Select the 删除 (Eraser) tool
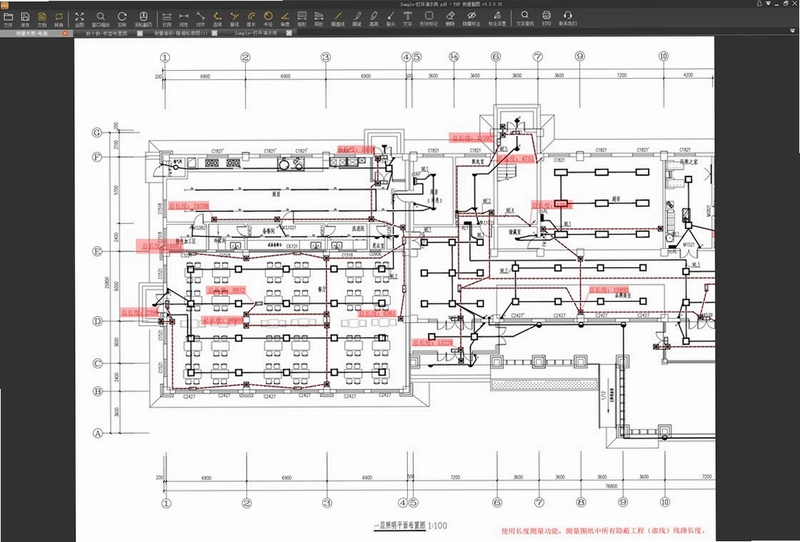Viewport: 800px width, 542px height. pos(450,19)
